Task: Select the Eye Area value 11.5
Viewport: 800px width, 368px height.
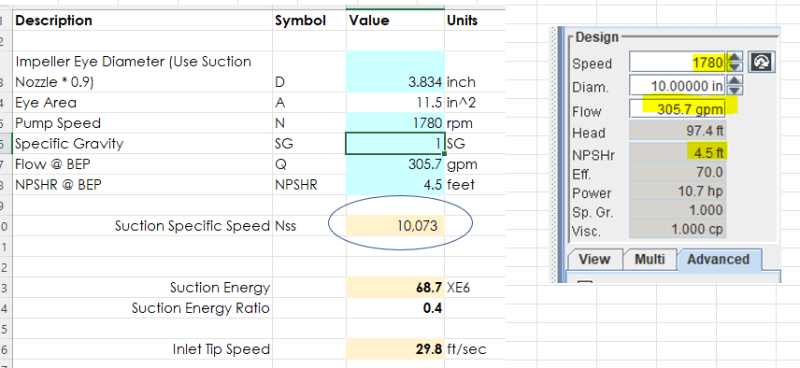Action: pos(395,103)
